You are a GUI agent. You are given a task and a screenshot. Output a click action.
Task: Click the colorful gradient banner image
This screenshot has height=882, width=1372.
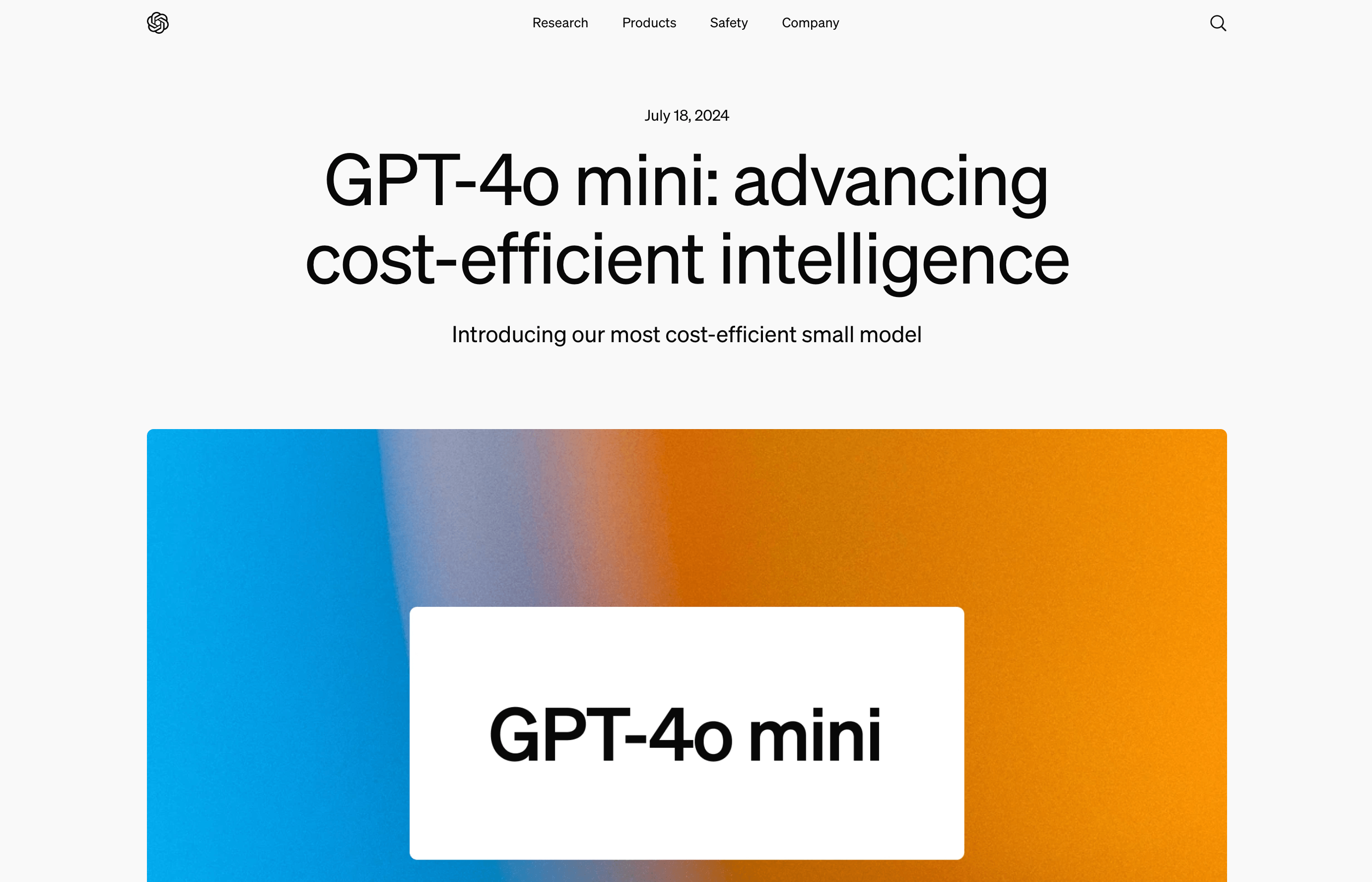(x=686, y=655)
